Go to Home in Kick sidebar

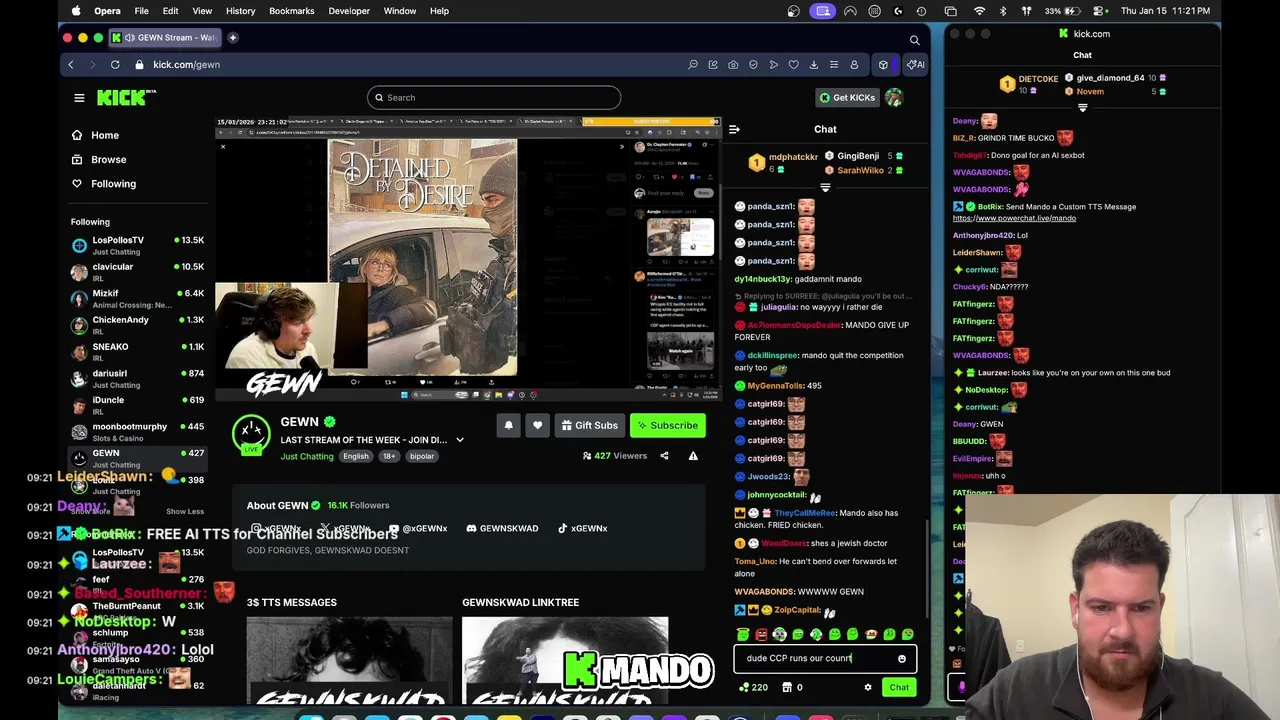tap(95, 135)
